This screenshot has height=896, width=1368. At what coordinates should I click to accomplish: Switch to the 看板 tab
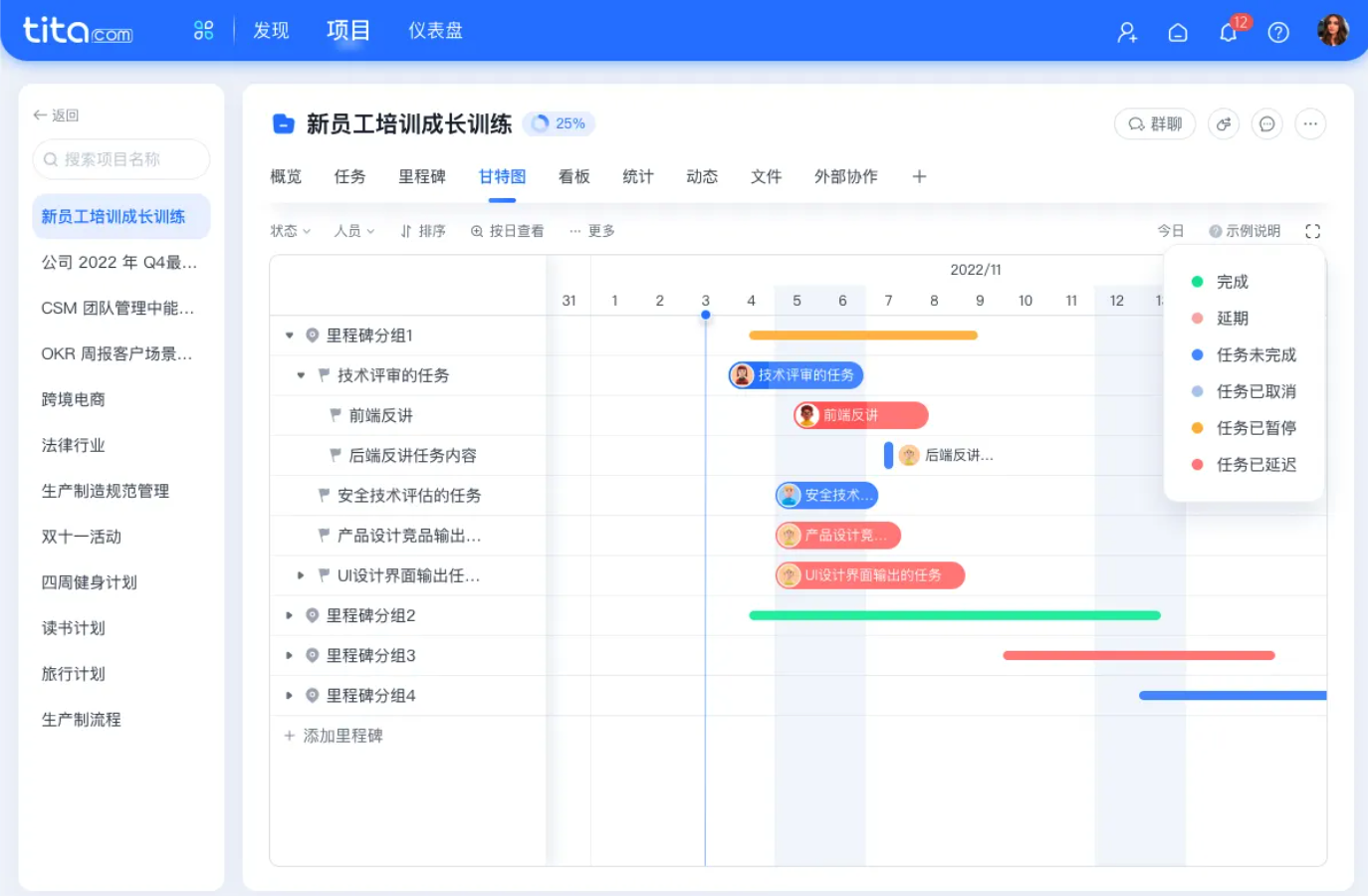[x=574, y=176]
